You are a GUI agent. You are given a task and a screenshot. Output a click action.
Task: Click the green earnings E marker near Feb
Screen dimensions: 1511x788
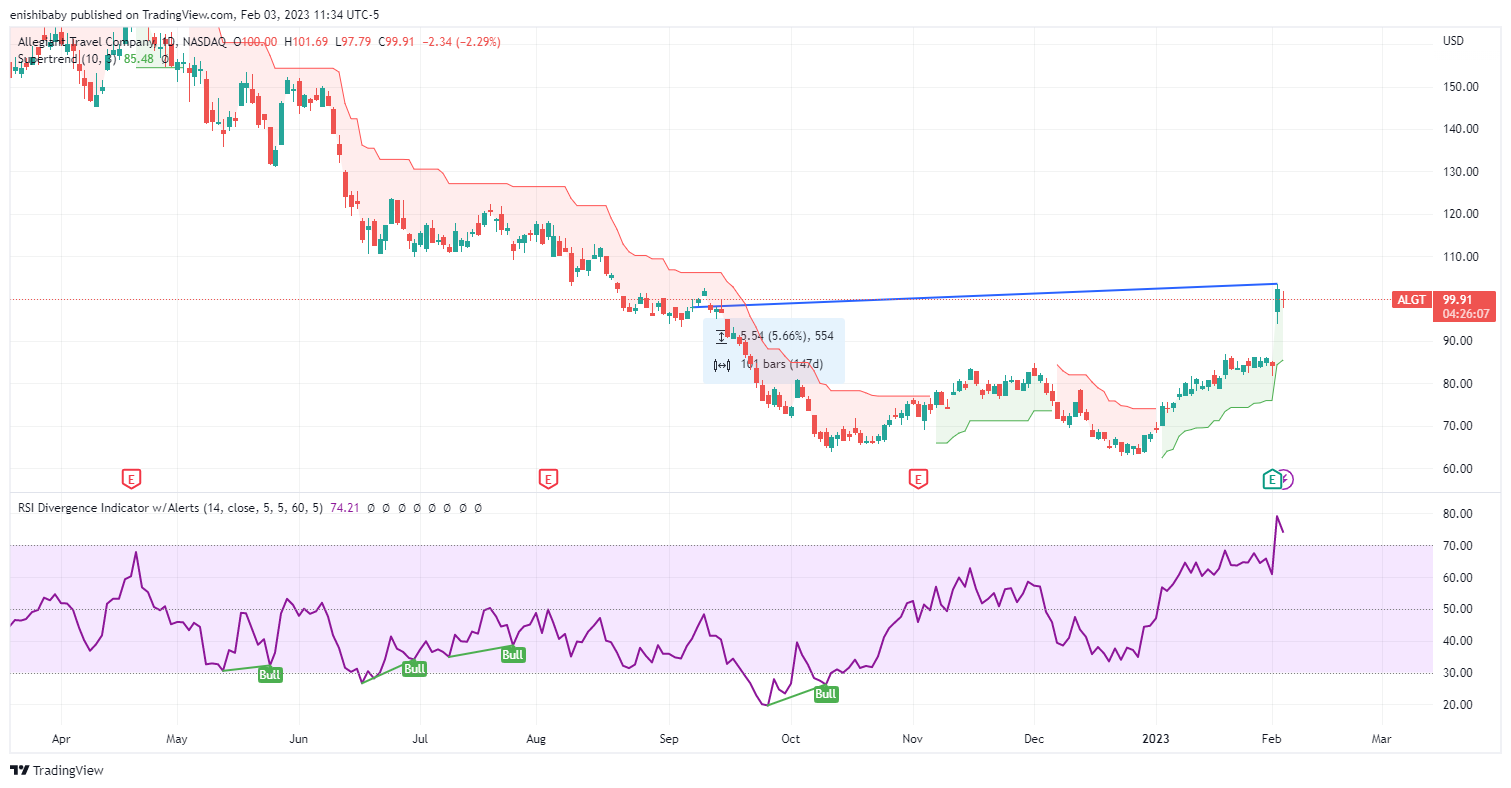[1272, 479]
